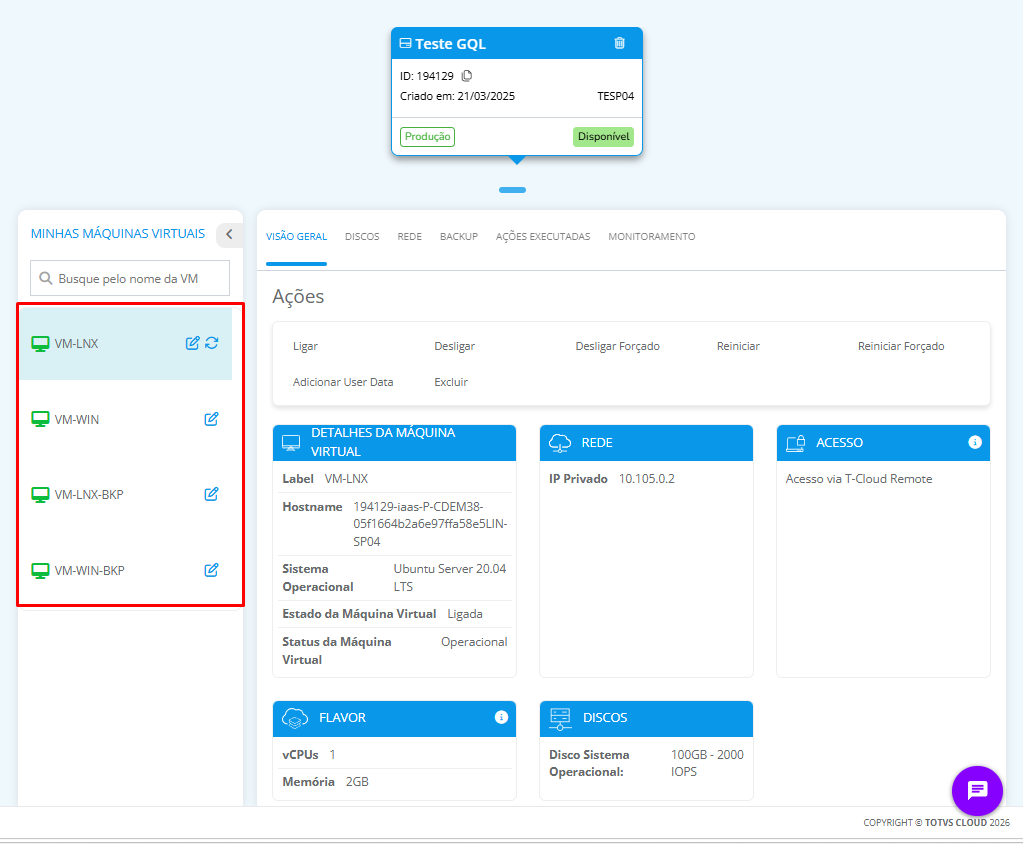Click the green monitor icon for VM-LNX

click(40, 344)
